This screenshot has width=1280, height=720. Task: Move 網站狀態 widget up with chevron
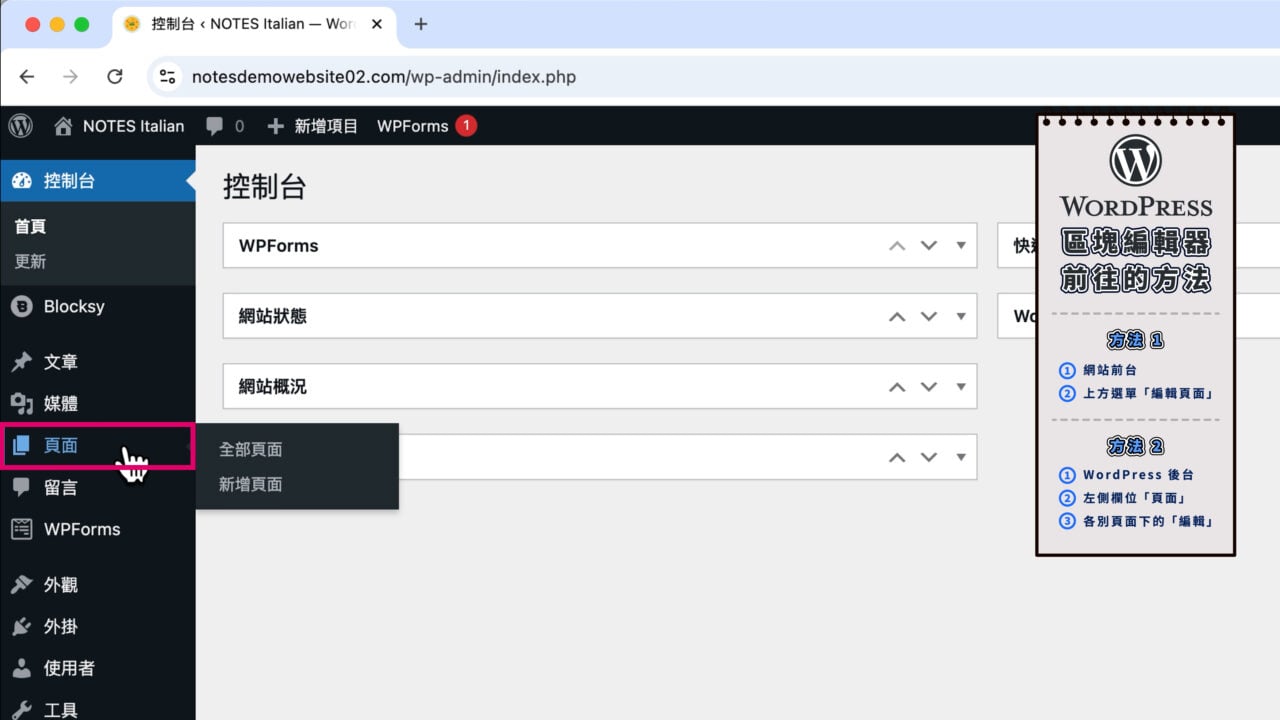click(x=897, y=316)
